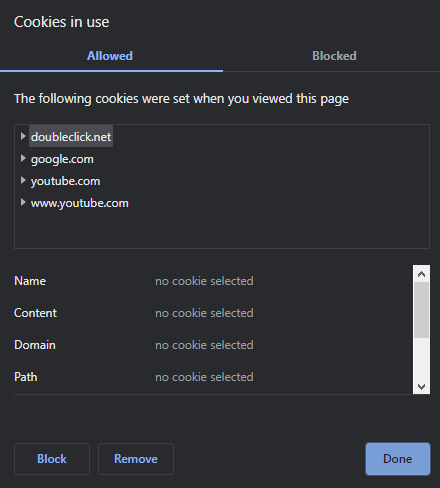This screenshot has width=440, height=488.
Task: Click Done to close the dialog
Action: pyautogui.click(x=398, y=459)
